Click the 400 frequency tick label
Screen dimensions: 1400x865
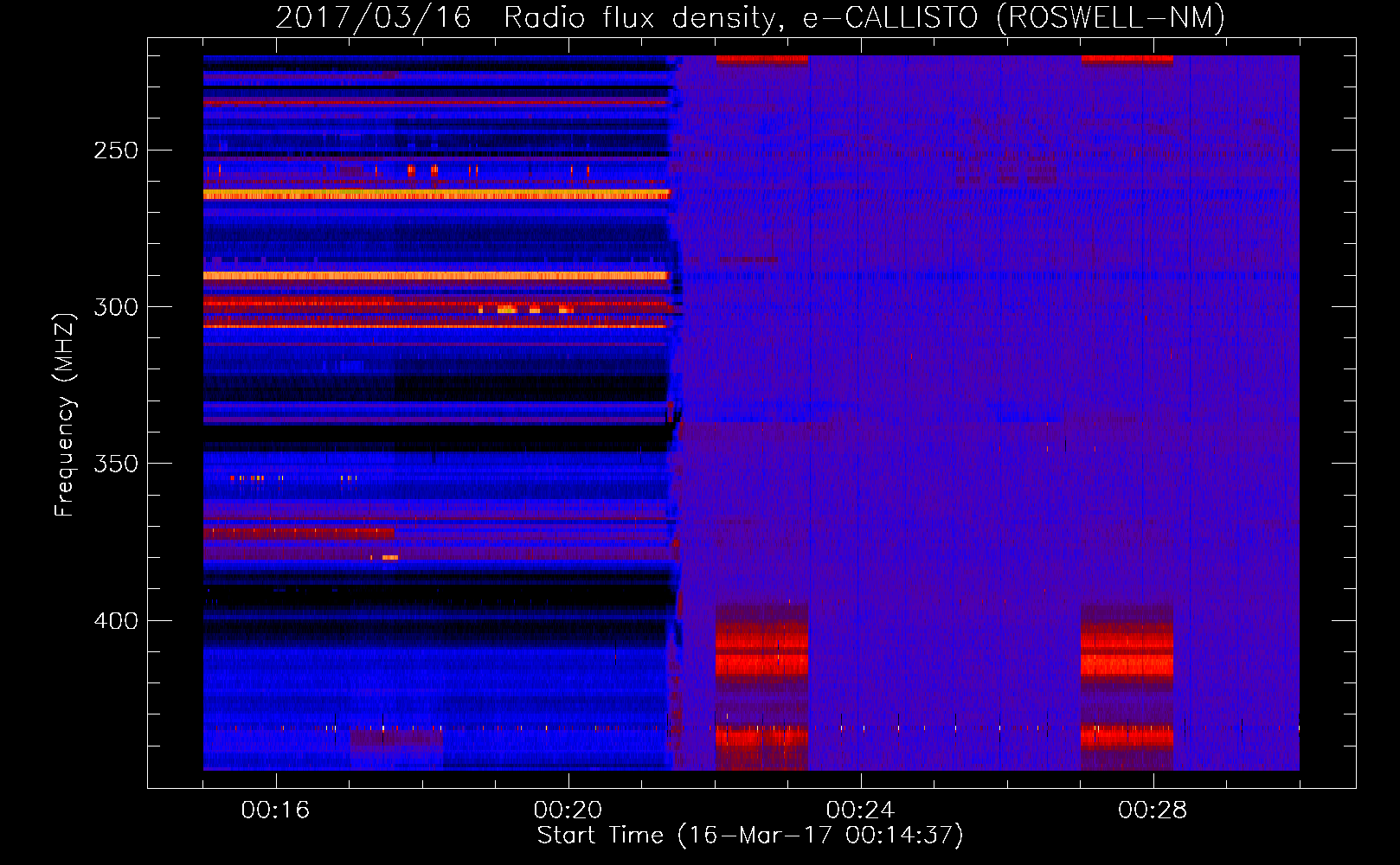pyautogui.click(x=116, y=621)
